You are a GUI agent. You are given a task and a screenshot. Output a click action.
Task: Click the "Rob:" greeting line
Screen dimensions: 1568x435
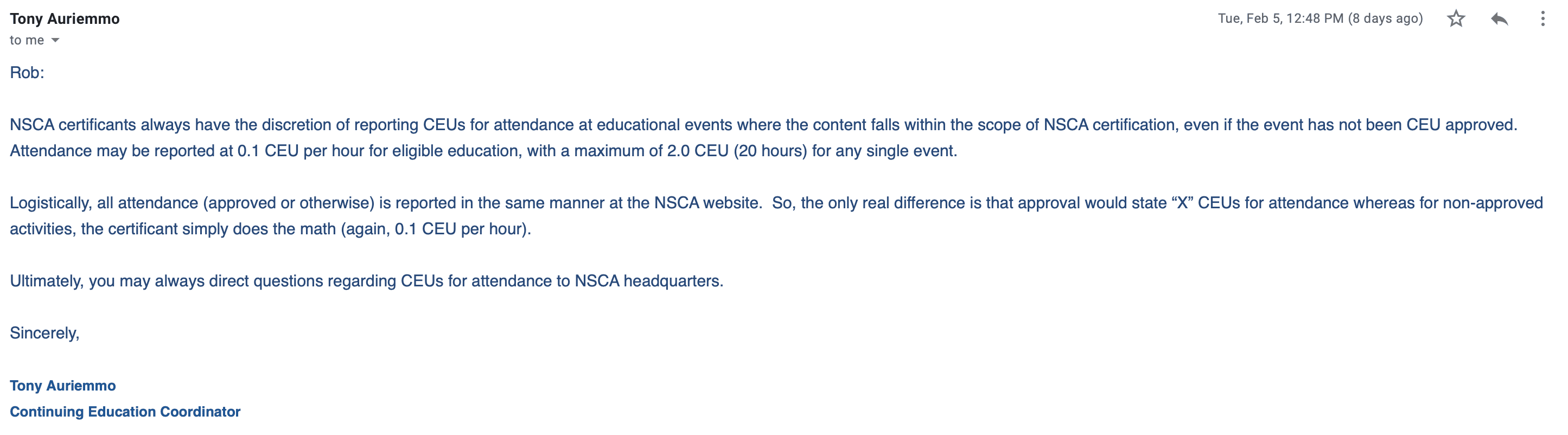(x=27, y=73)
